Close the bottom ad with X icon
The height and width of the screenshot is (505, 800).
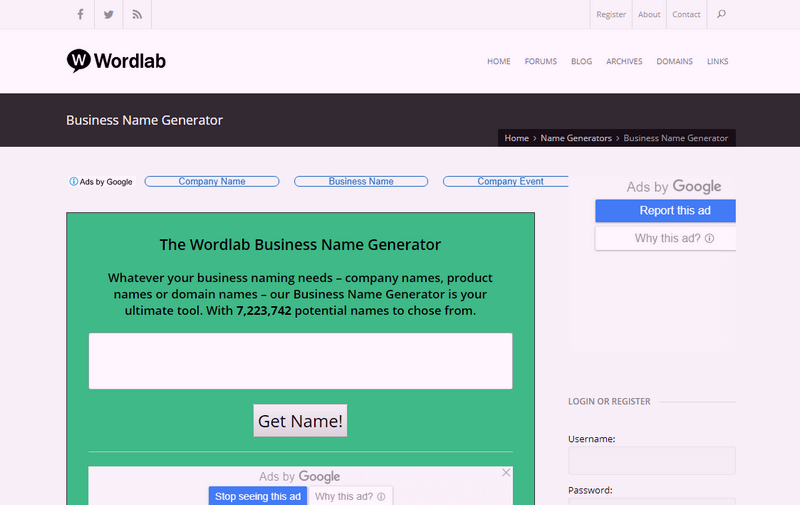coord(506,472)
